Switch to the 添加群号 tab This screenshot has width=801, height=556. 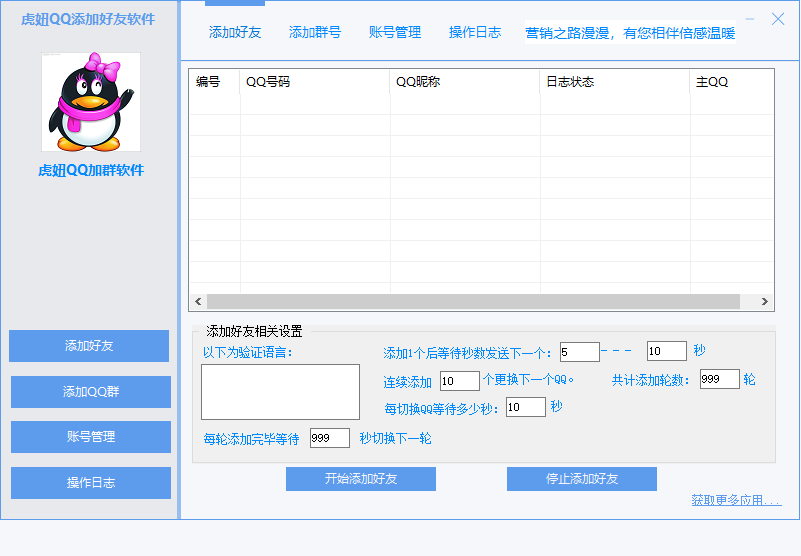pyautogui.click(x=315, y=32)
